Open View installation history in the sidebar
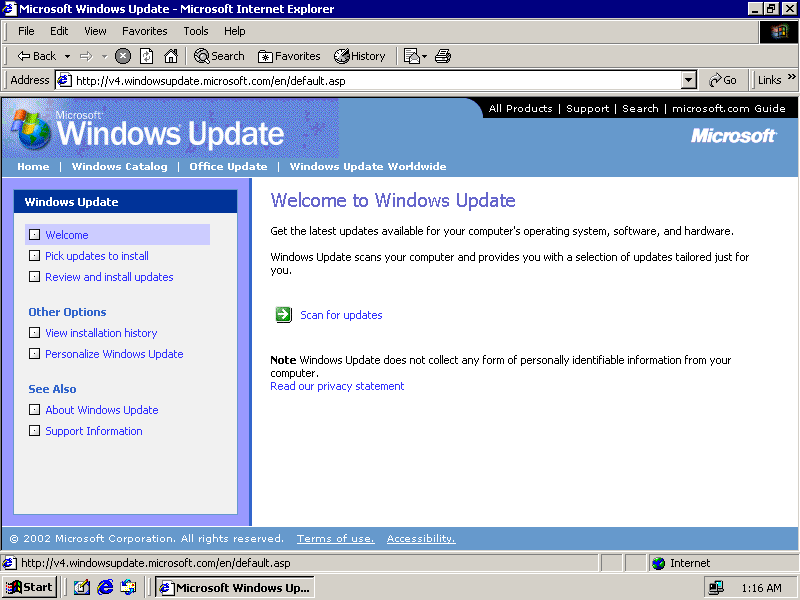Viewport: 800px width, 600px height. click(101, 333)
